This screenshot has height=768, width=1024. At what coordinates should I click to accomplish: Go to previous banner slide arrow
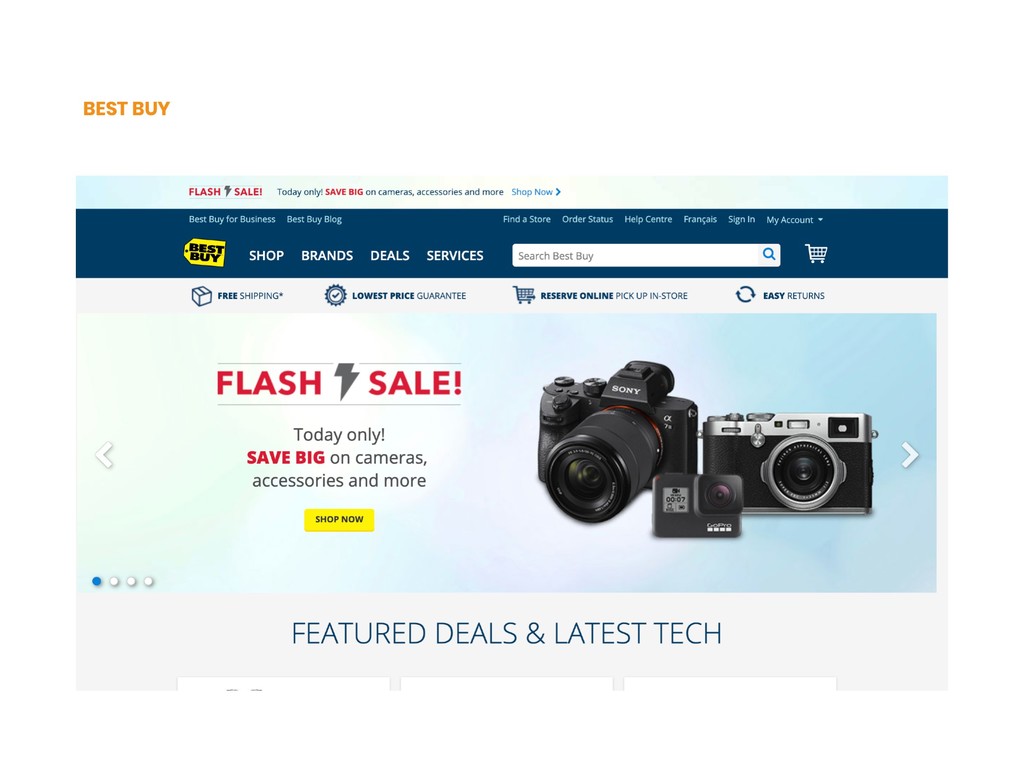tap(104, 455)
